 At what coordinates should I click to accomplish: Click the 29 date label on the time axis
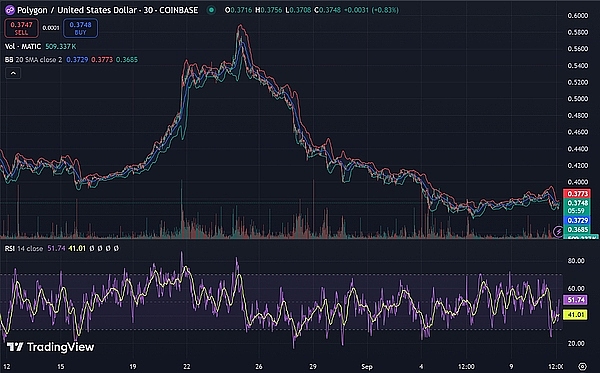[313, 366]
